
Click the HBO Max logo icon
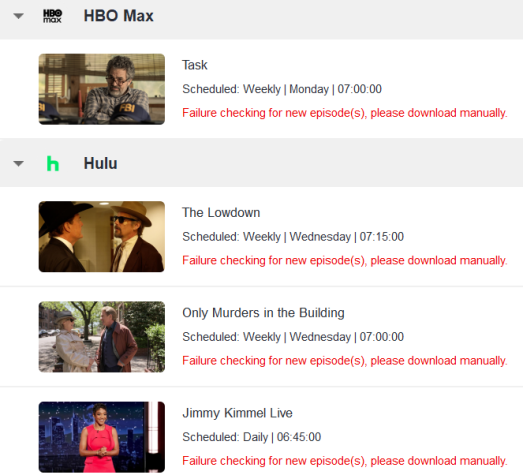coord(52,16)
